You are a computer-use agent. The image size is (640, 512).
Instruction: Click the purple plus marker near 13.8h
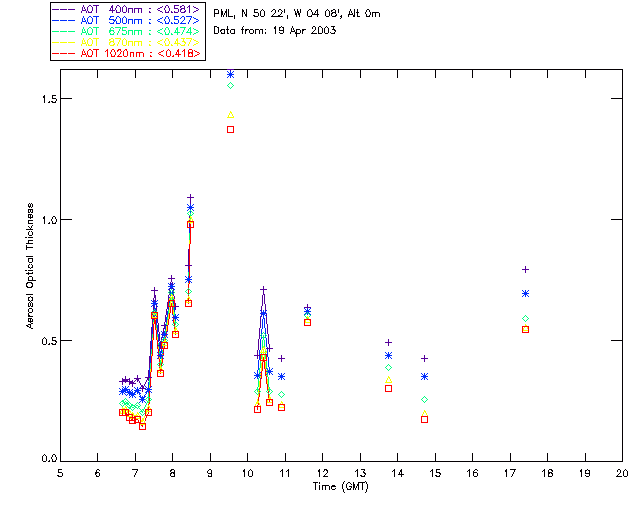(389, 343)
